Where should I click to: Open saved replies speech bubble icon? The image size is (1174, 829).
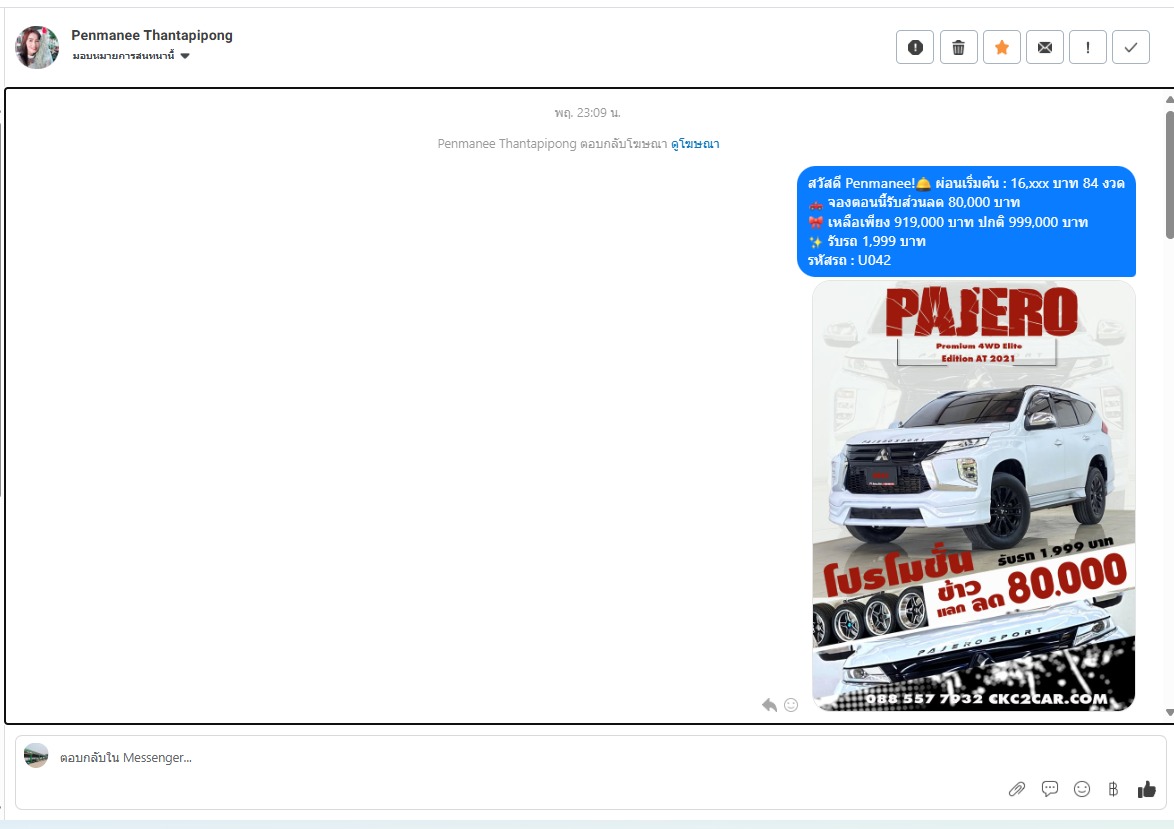pos(1050,789)
